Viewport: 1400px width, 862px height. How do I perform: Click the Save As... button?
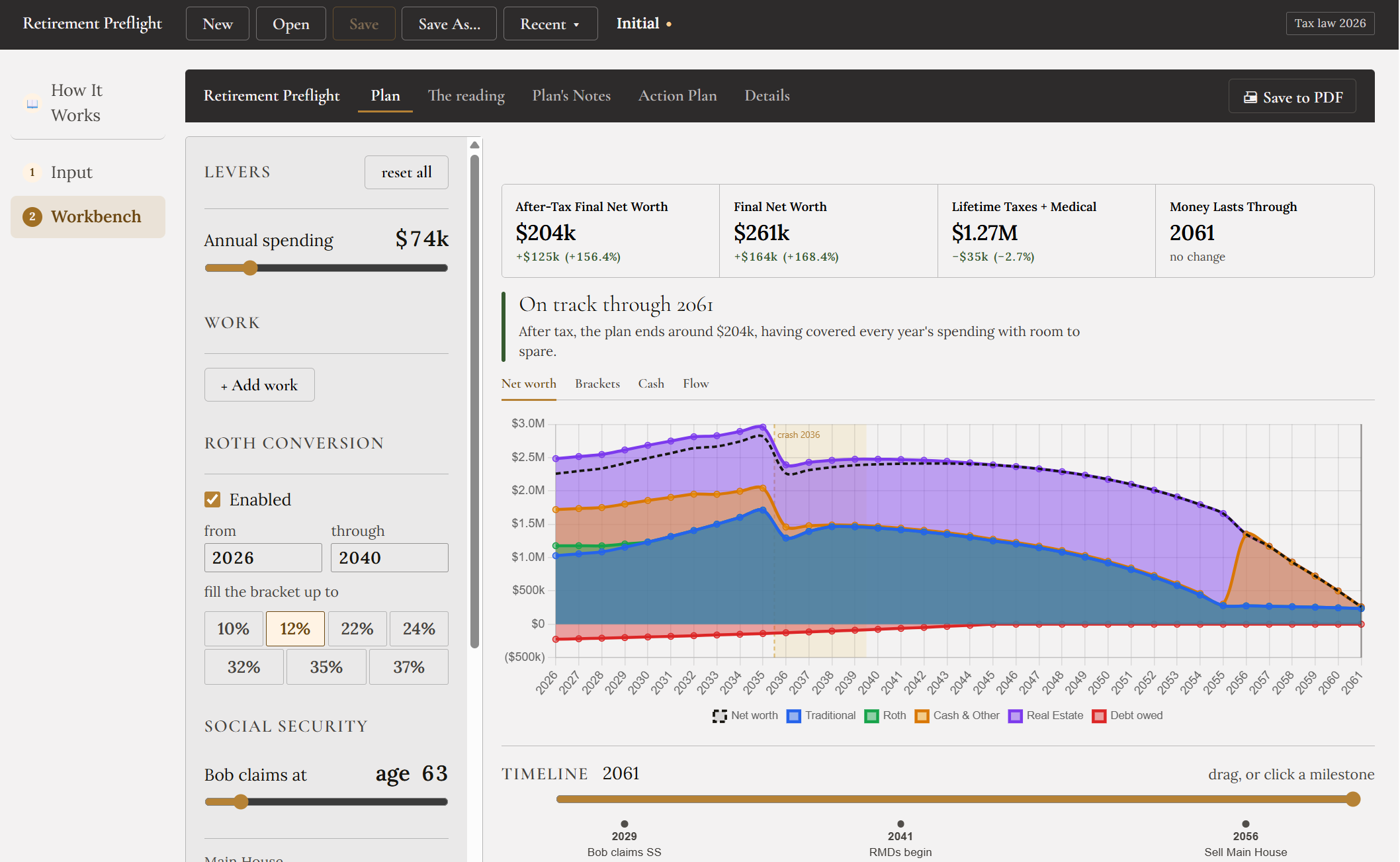(449, 24)
